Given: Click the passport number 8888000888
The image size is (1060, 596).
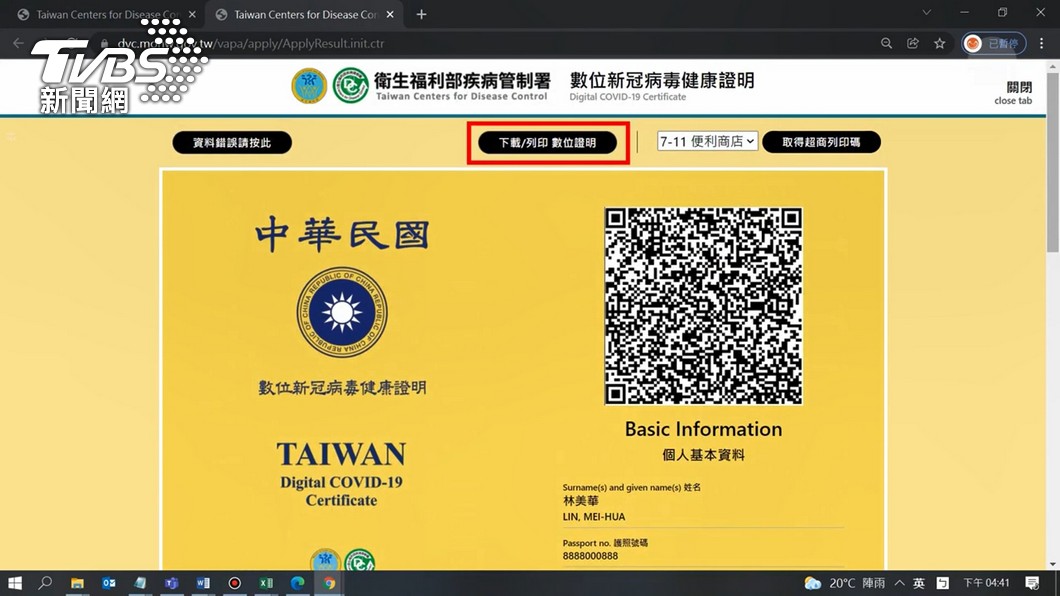Looking at the screenshot, I should [x=590, y=556].
